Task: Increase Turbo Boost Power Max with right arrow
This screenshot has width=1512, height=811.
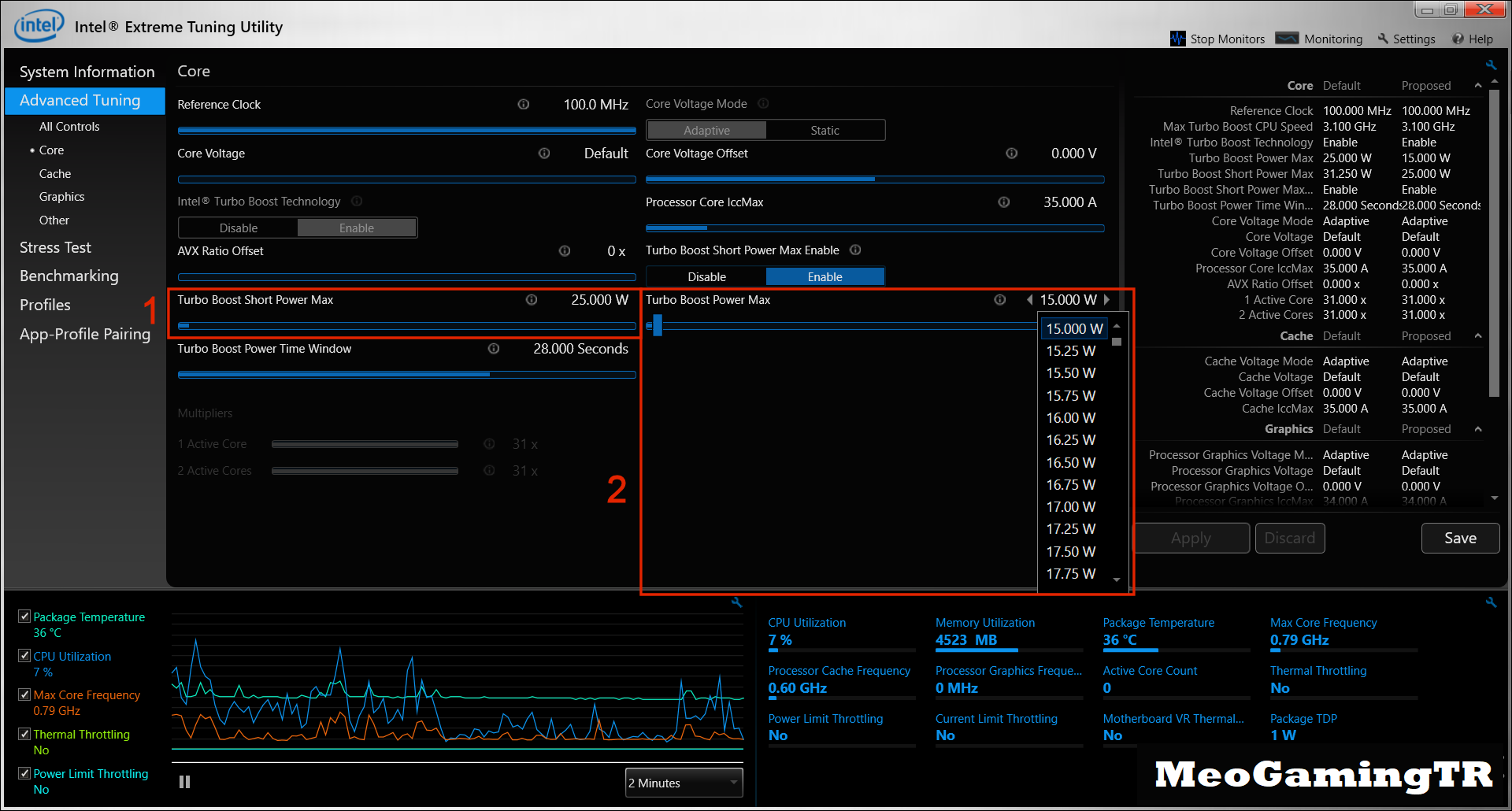Action: click(1106, 299)
